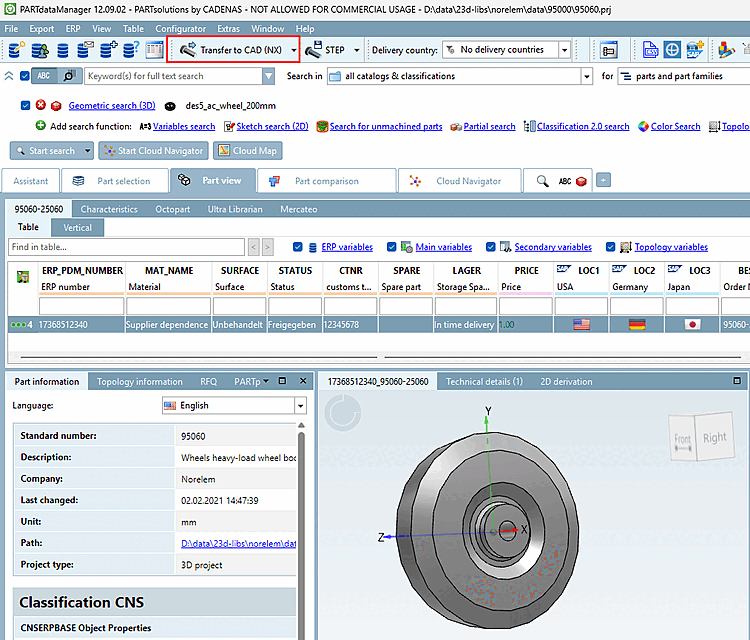Open the Configurator menu
This screenshot has width=750, height=640.
[181, 29]
